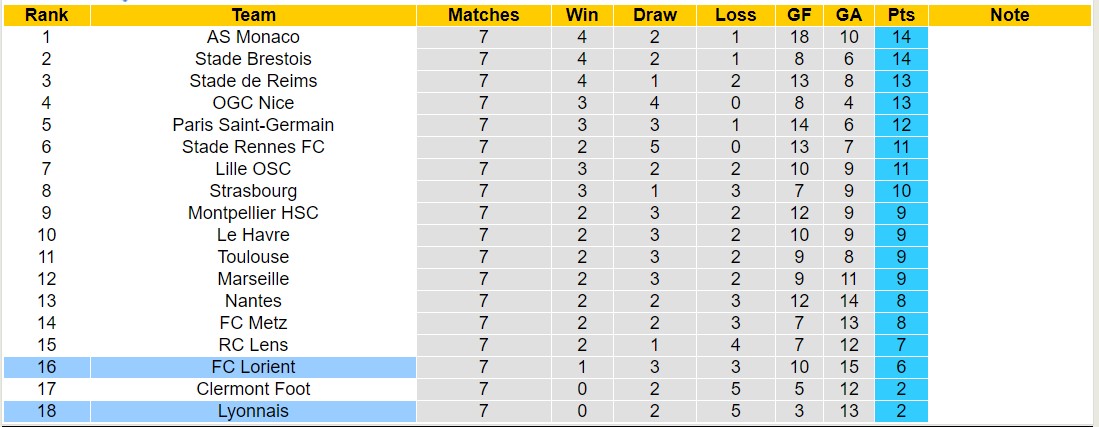The width and height of the screenshot is (1099, 427).
Task: Open the Stade Brestois team entry
Action: [253, 59]
